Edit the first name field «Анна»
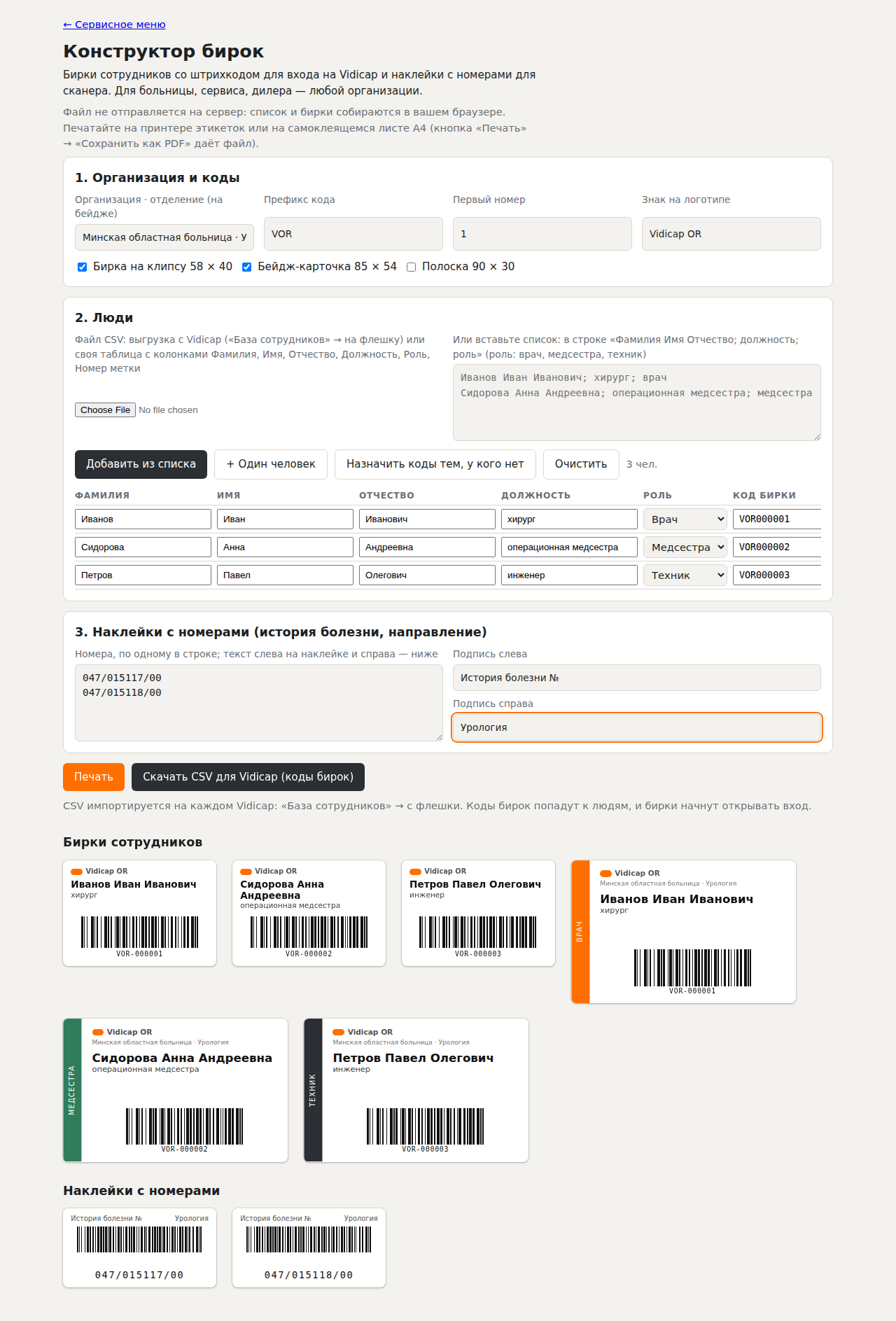 point(285,547)
